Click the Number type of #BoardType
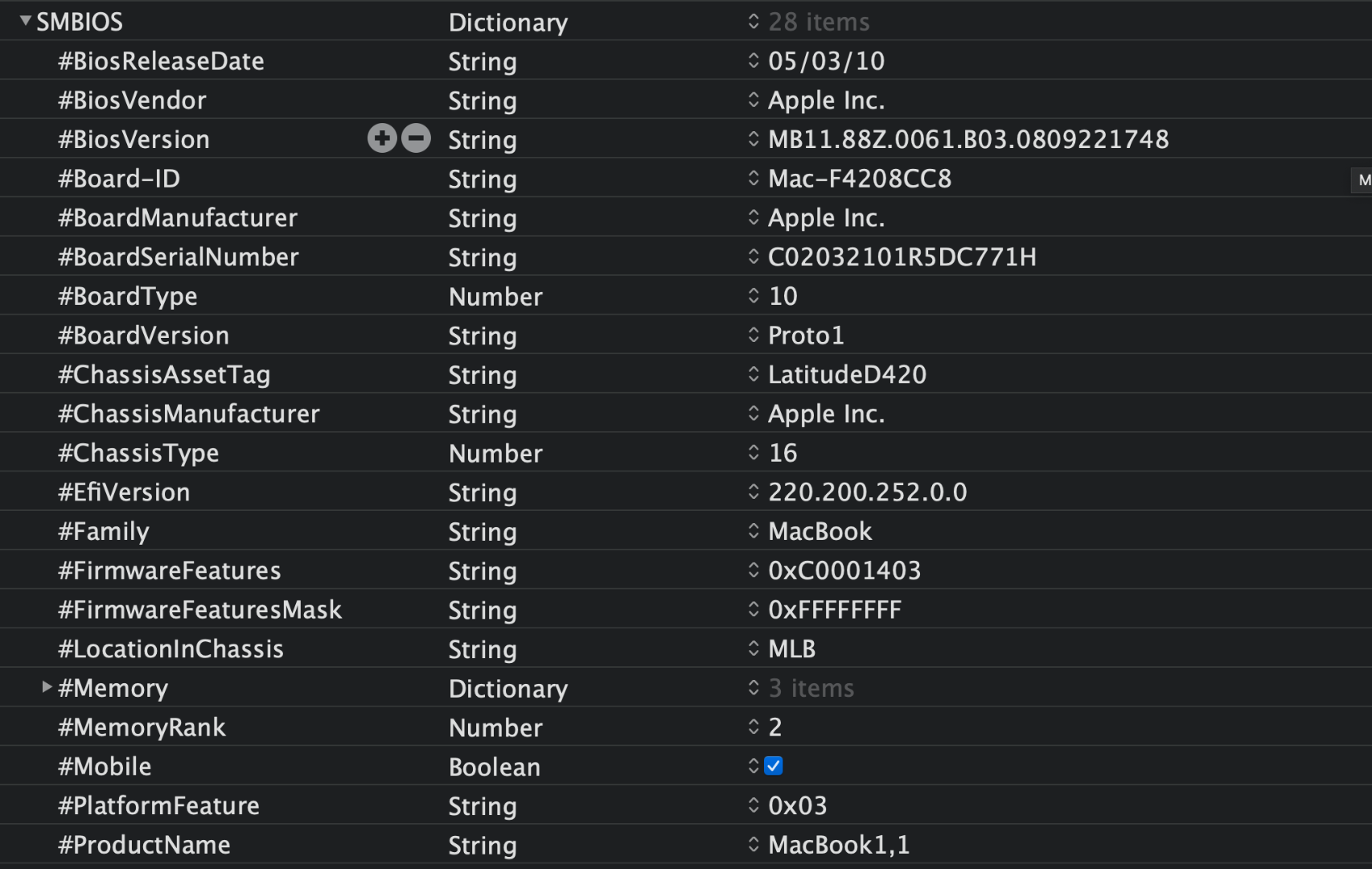 click(495, 297)
